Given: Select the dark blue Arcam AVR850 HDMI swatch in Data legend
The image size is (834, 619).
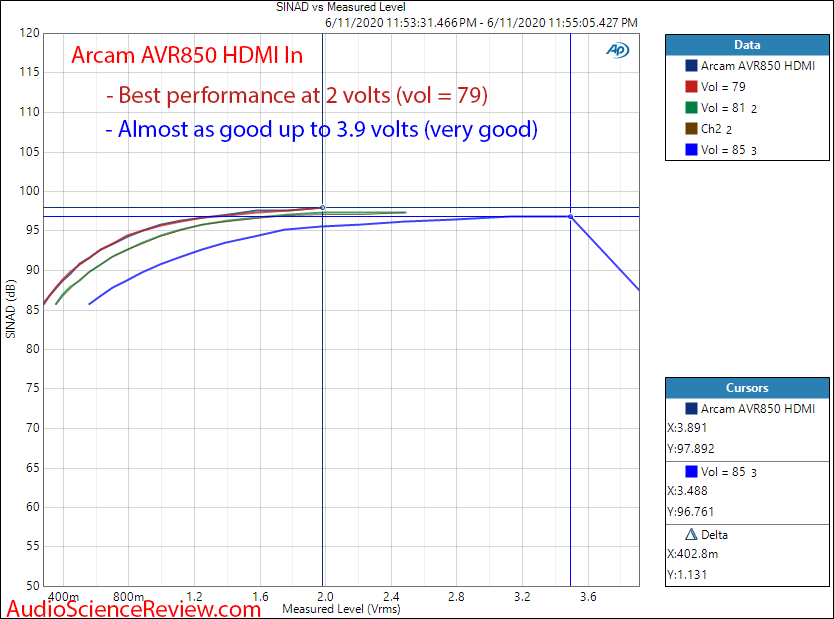Looking at the screenshot, I should pyautogui.click(x=691, y=66).
